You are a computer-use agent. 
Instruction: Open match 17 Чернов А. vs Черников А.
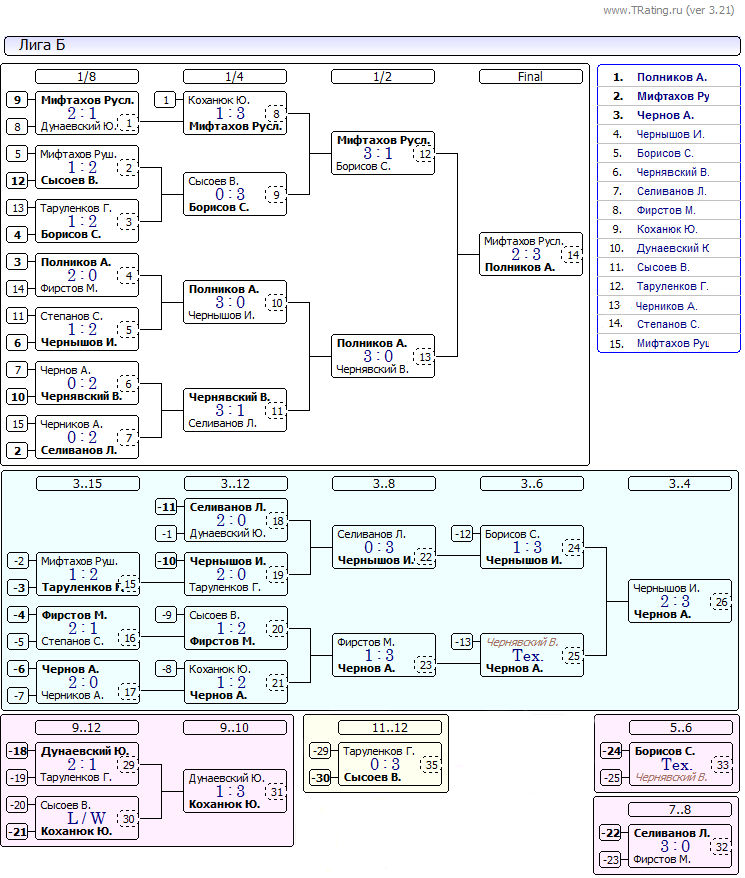[88, 682]
